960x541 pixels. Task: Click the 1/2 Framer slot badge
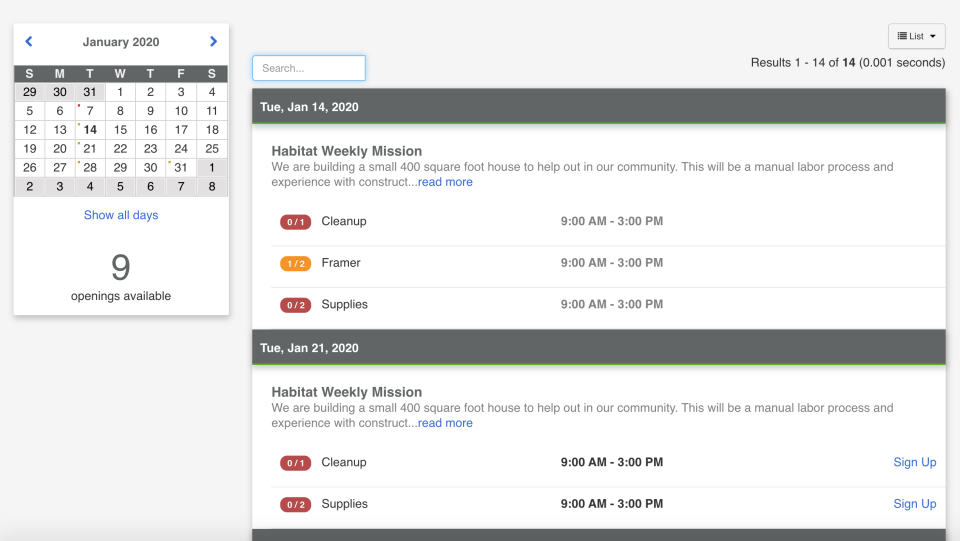coord(295,263)
